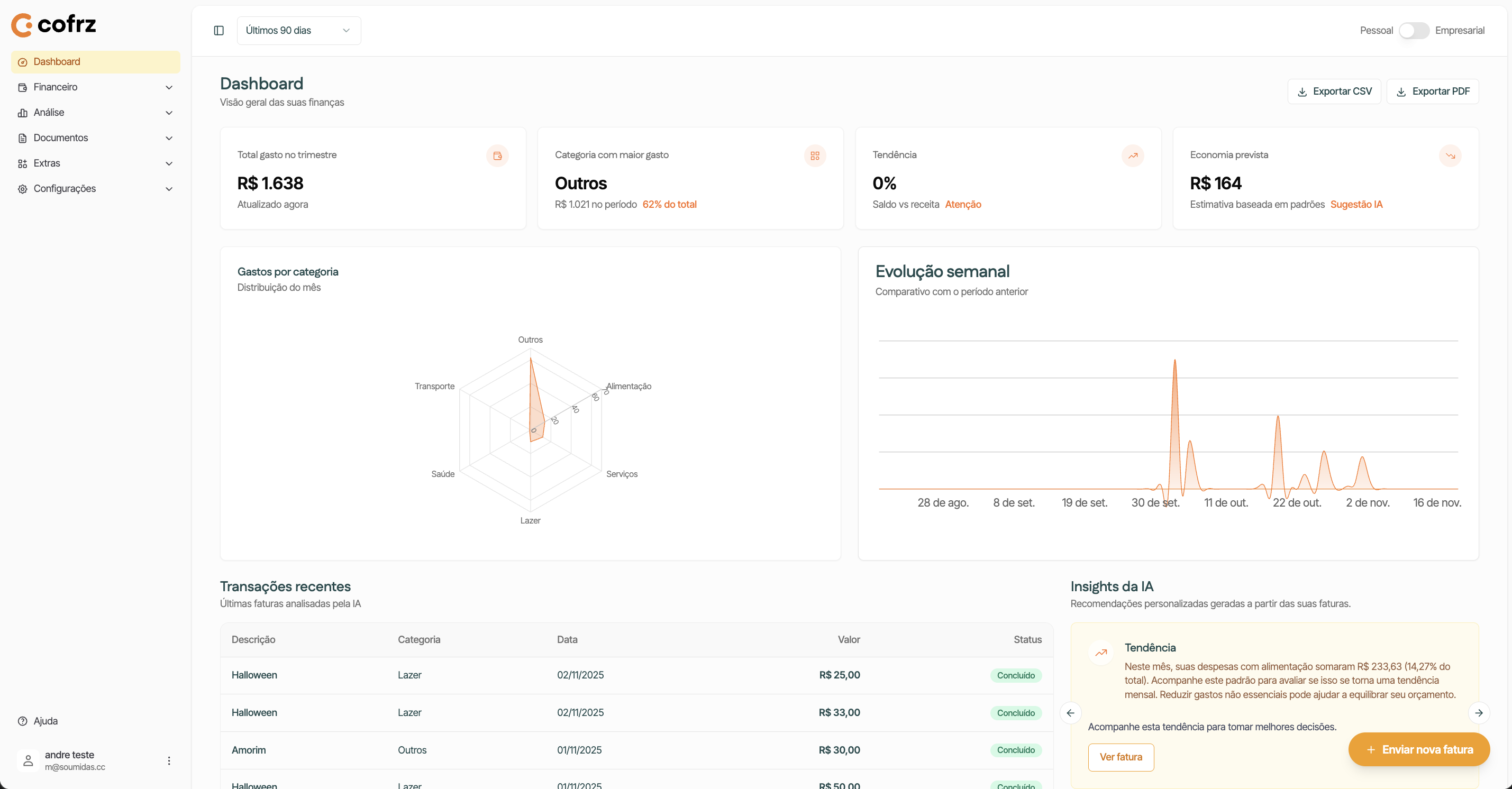Expand the Análise sidebar section
Image resolution: width=1512 pixels, height=789 pixels.
coord(95,113)
